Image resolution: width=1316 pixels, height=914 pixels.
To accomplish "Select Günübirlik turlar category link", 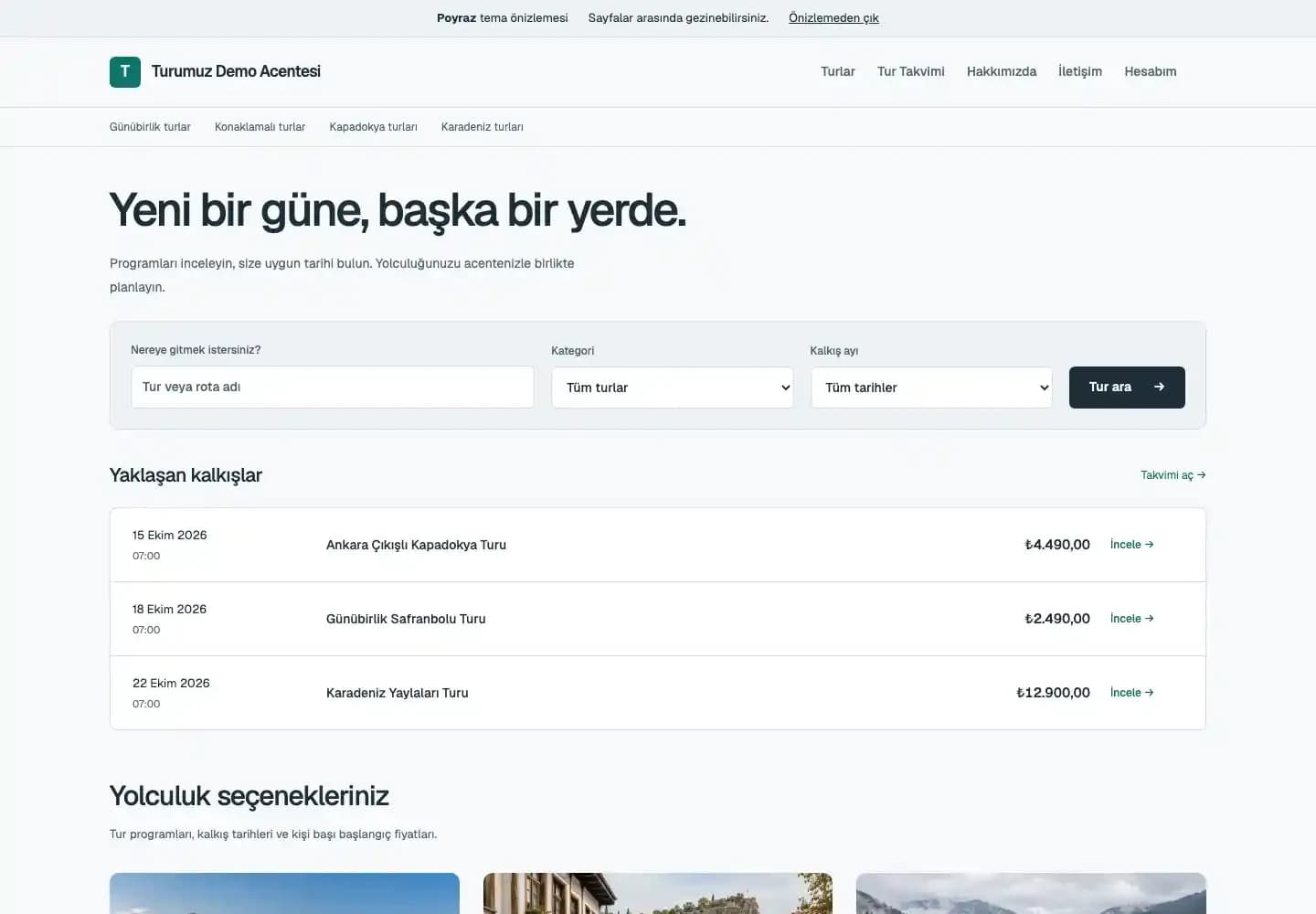I will pos(150,127).
